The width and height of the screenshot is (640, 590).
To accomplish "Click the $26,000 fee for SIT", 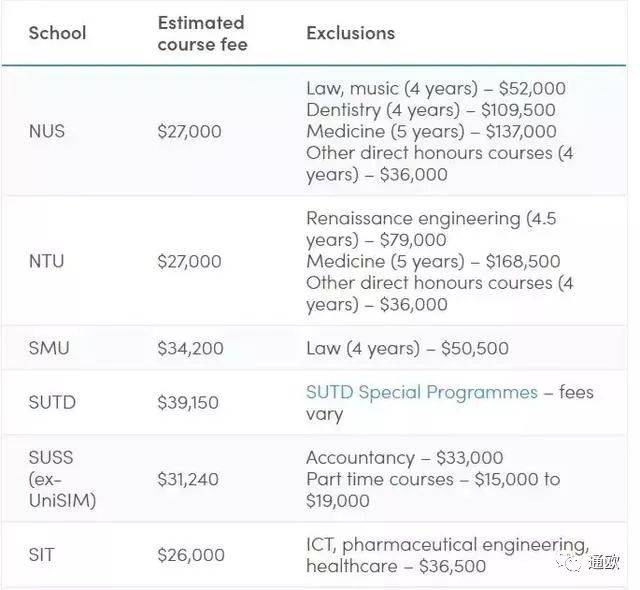I will tap(191, 555).
